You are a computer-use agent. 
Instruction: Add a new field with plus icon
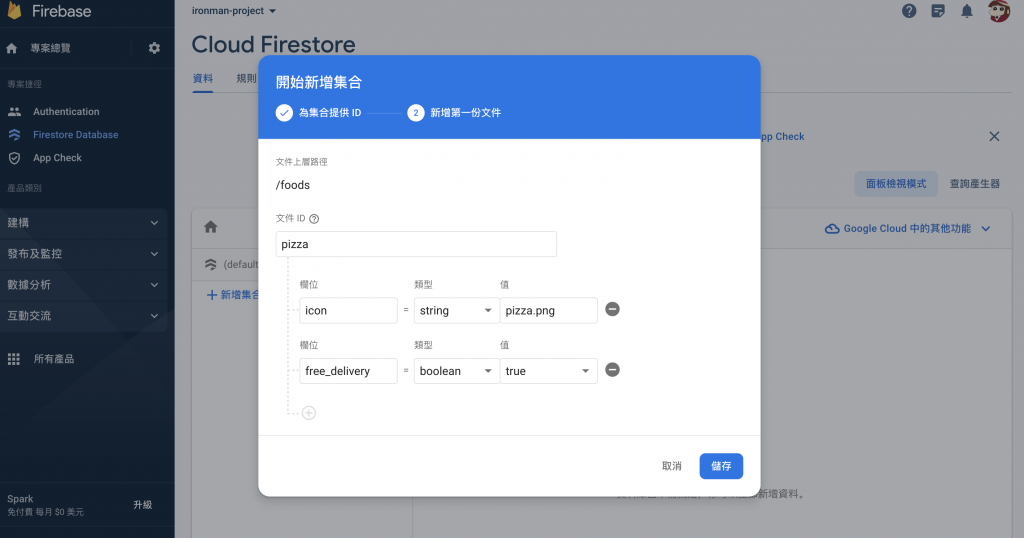pos(309,413)
